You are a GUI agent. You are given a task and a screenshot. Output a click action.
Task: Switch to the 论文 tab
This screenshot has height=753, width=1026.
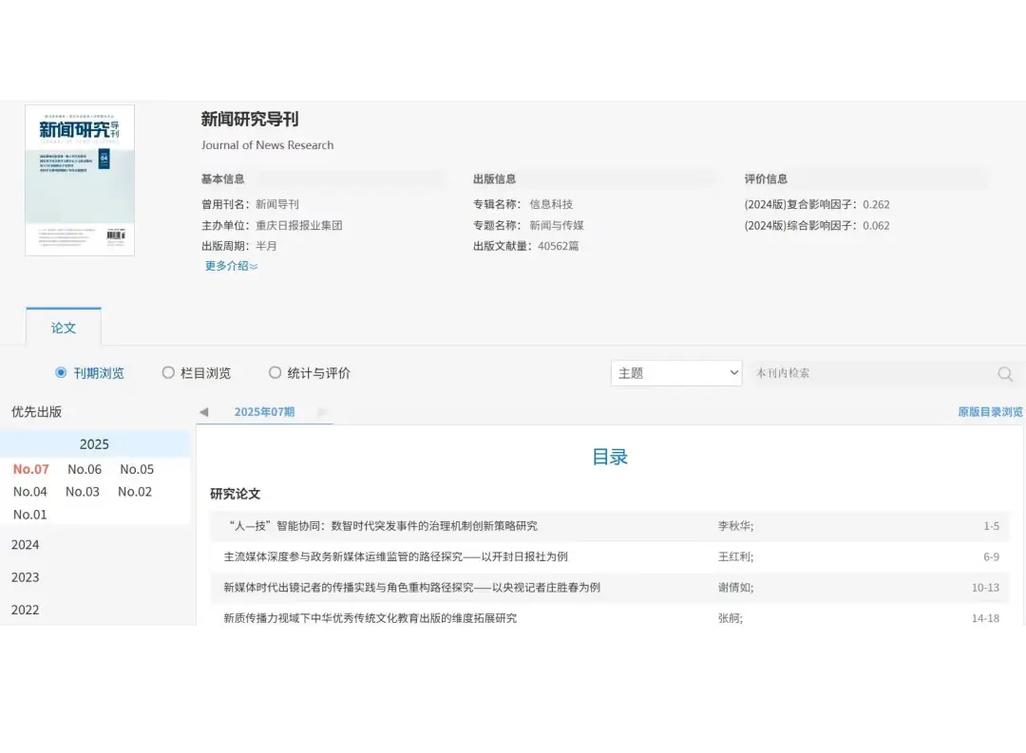click(63, 328)
